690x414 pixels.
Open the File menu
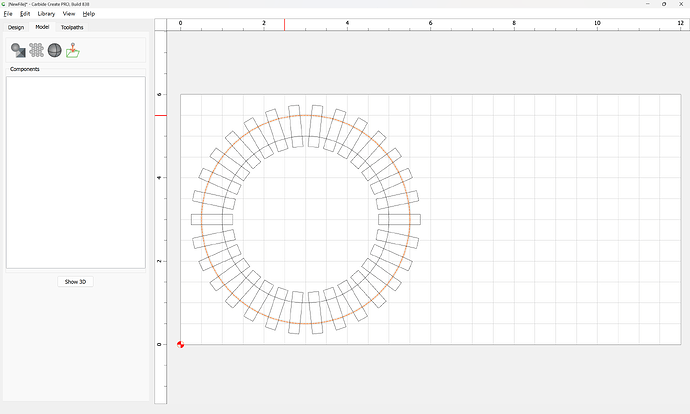coord(8,14)
